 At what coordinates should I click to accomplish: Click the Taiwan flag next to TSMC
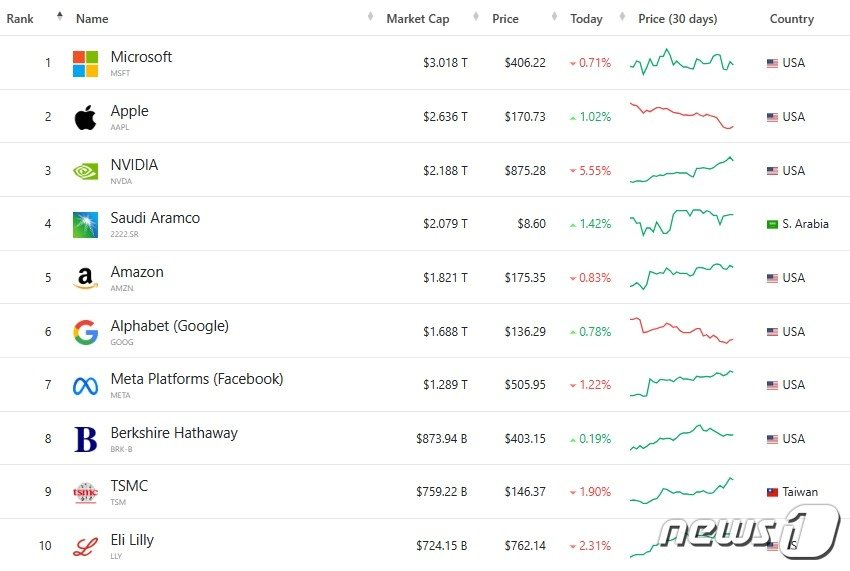772,492
